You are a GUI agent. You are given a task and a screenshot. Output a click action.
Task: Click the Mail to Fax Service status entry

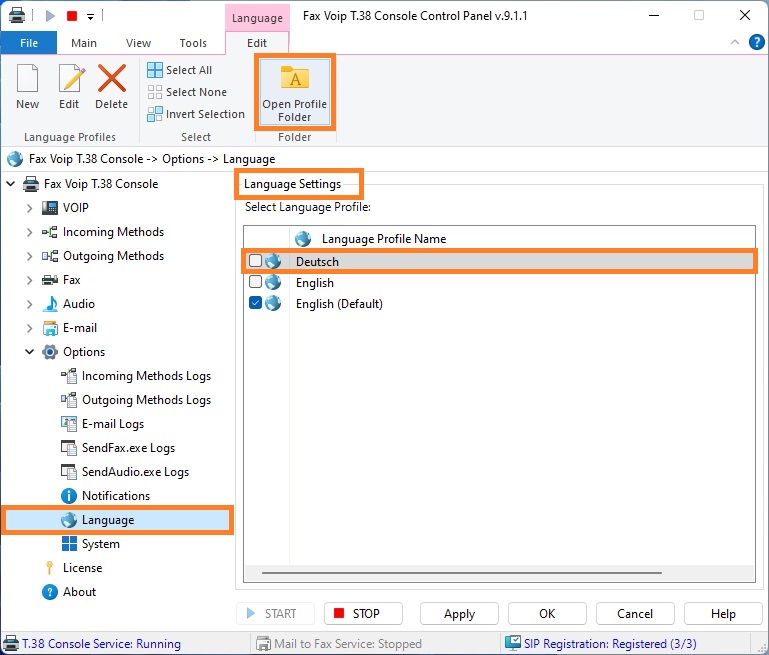(339, 644)
